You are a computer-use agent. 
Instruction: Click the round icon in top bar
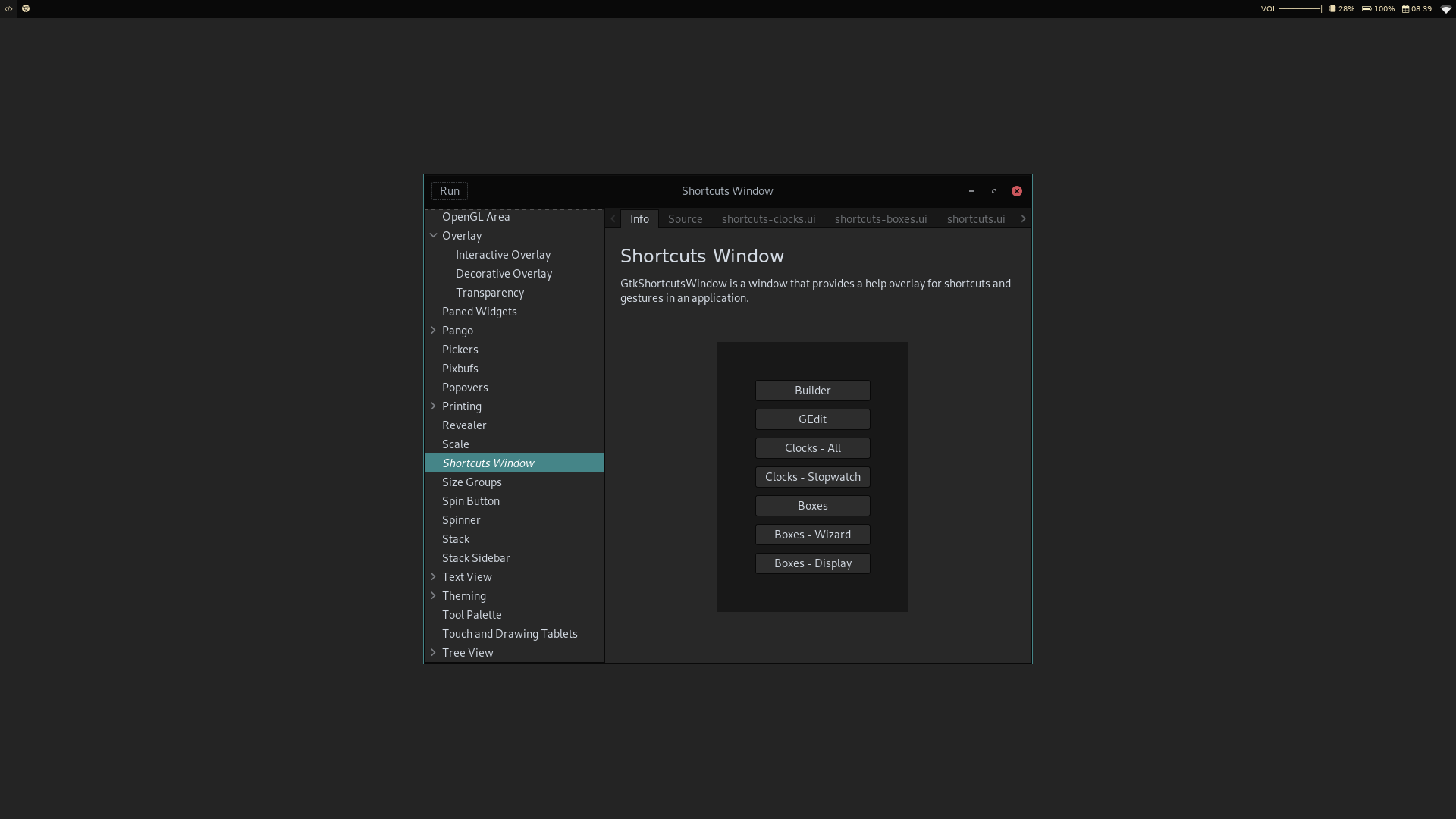click(26, 9)
